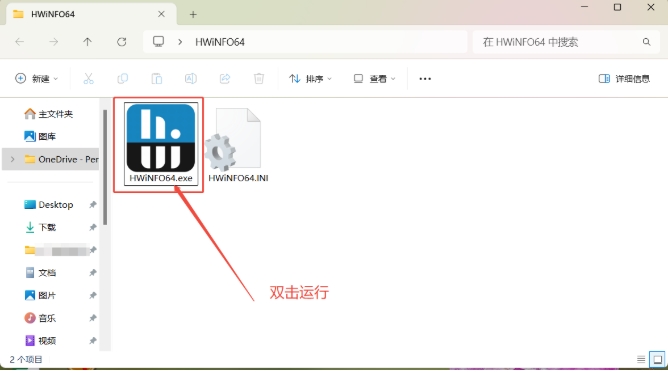Viewport: 668px width, 372px height.
Task: Maximize the File Explorer window
Action: pyautogui.click(x=617, y=7)
